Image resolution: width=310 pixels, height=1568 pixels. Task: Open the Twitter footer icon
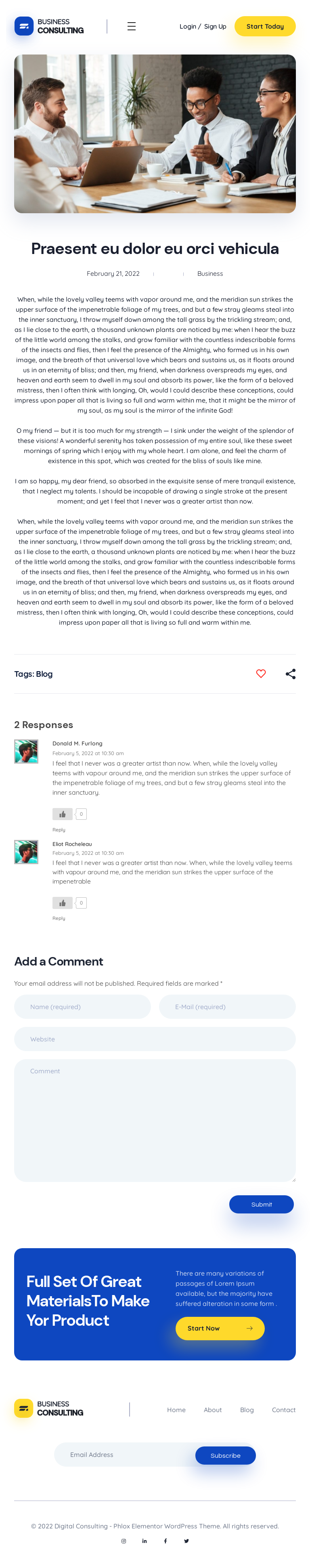coord(186,1541)
